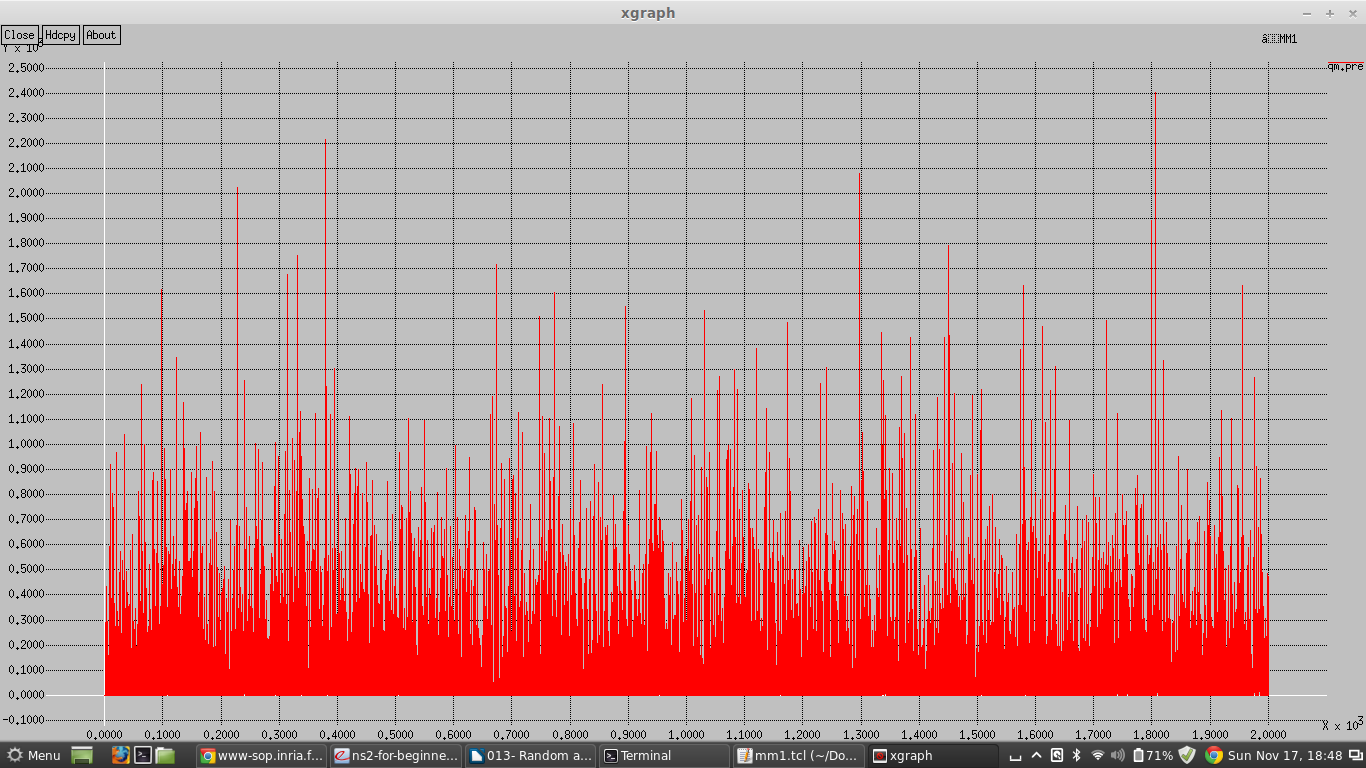Click the Chrome icon in the system tray
Image resolution: width=1366 pixels, height=768 pixels.
tap(1213, 755)
